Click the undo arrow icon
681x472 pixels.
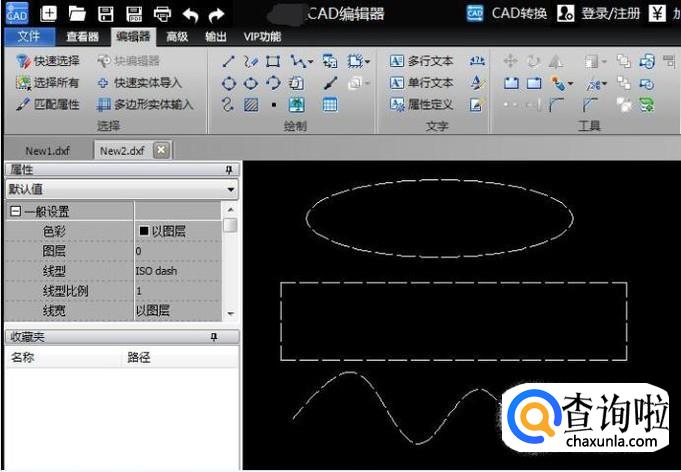[x=189, y=14]
